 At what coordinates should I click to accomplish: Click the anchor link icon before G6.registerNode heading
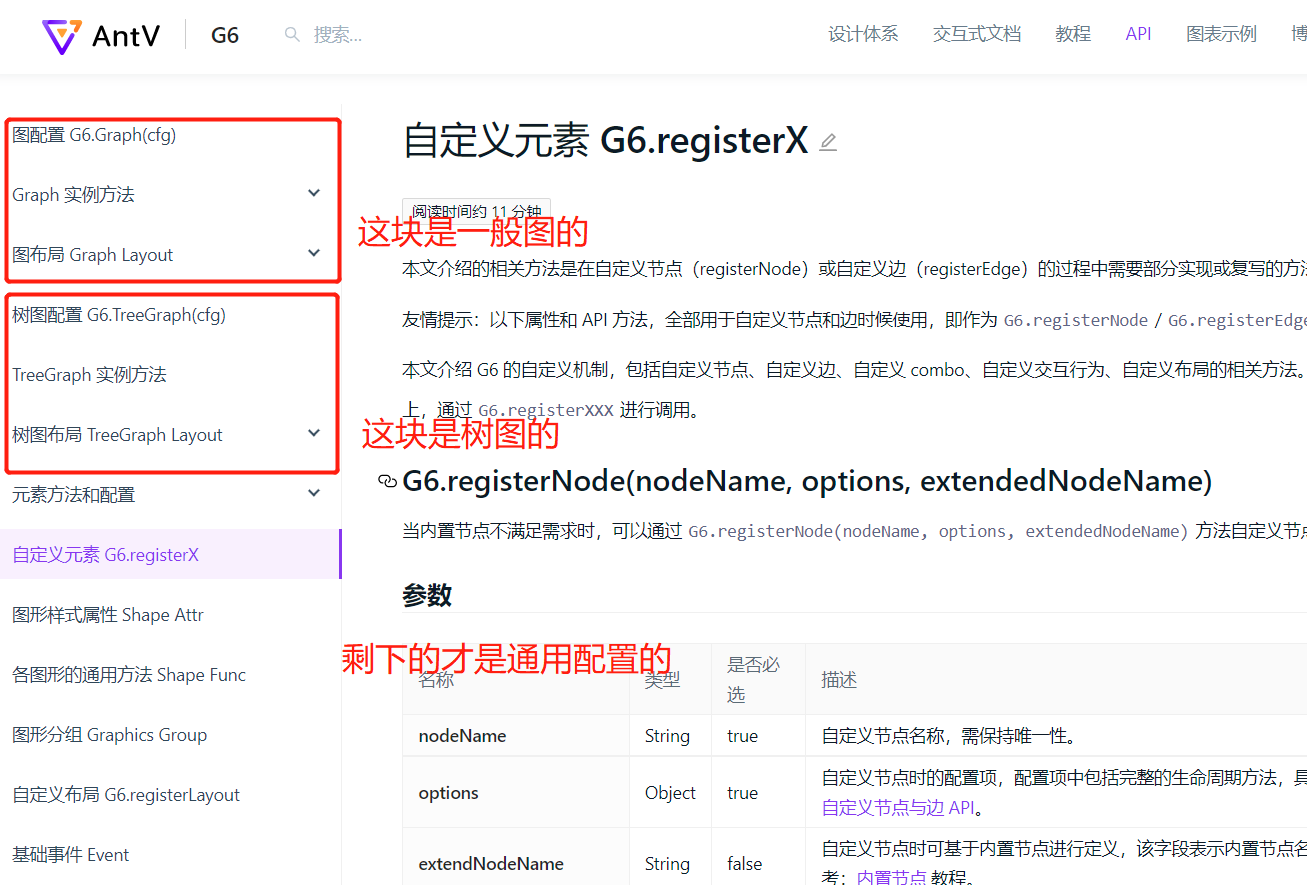(x=387, y=482)
